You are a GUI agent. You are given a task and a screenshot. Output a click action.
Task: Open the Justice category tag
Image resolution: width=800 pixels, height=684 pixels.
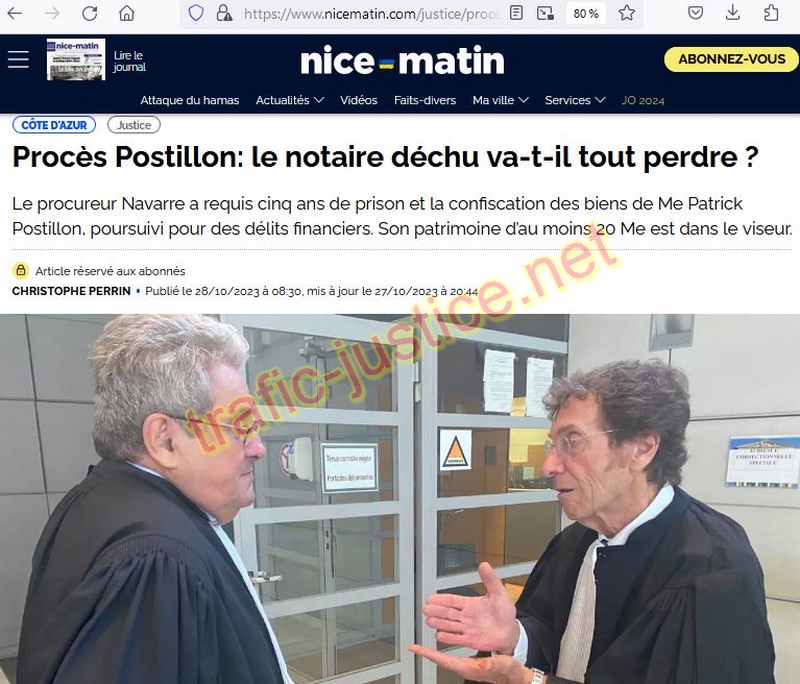pos(134,125)
